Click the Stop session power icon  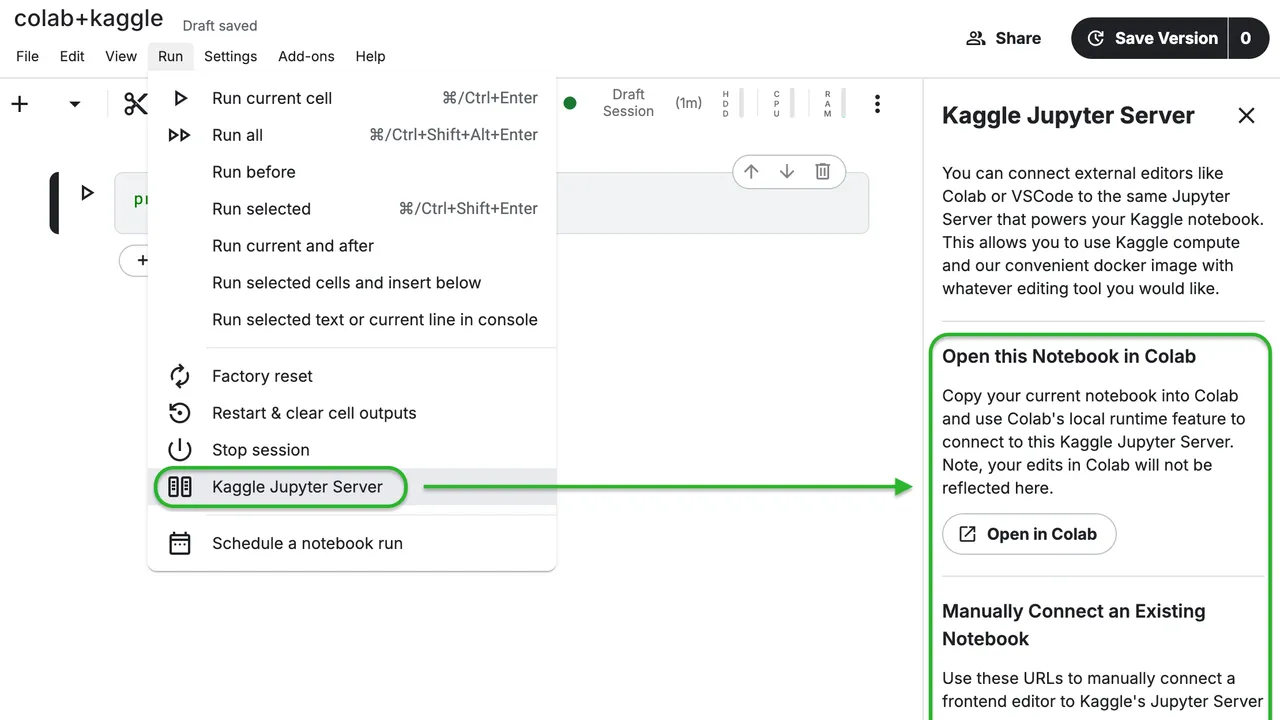pos(180,450)
